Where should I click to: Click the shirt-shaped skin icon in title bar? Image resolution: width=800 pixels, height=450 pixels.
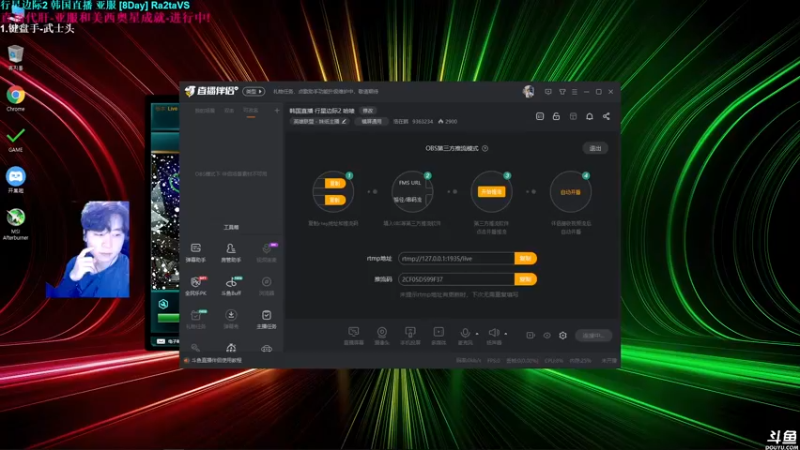(x=562, y=92)
